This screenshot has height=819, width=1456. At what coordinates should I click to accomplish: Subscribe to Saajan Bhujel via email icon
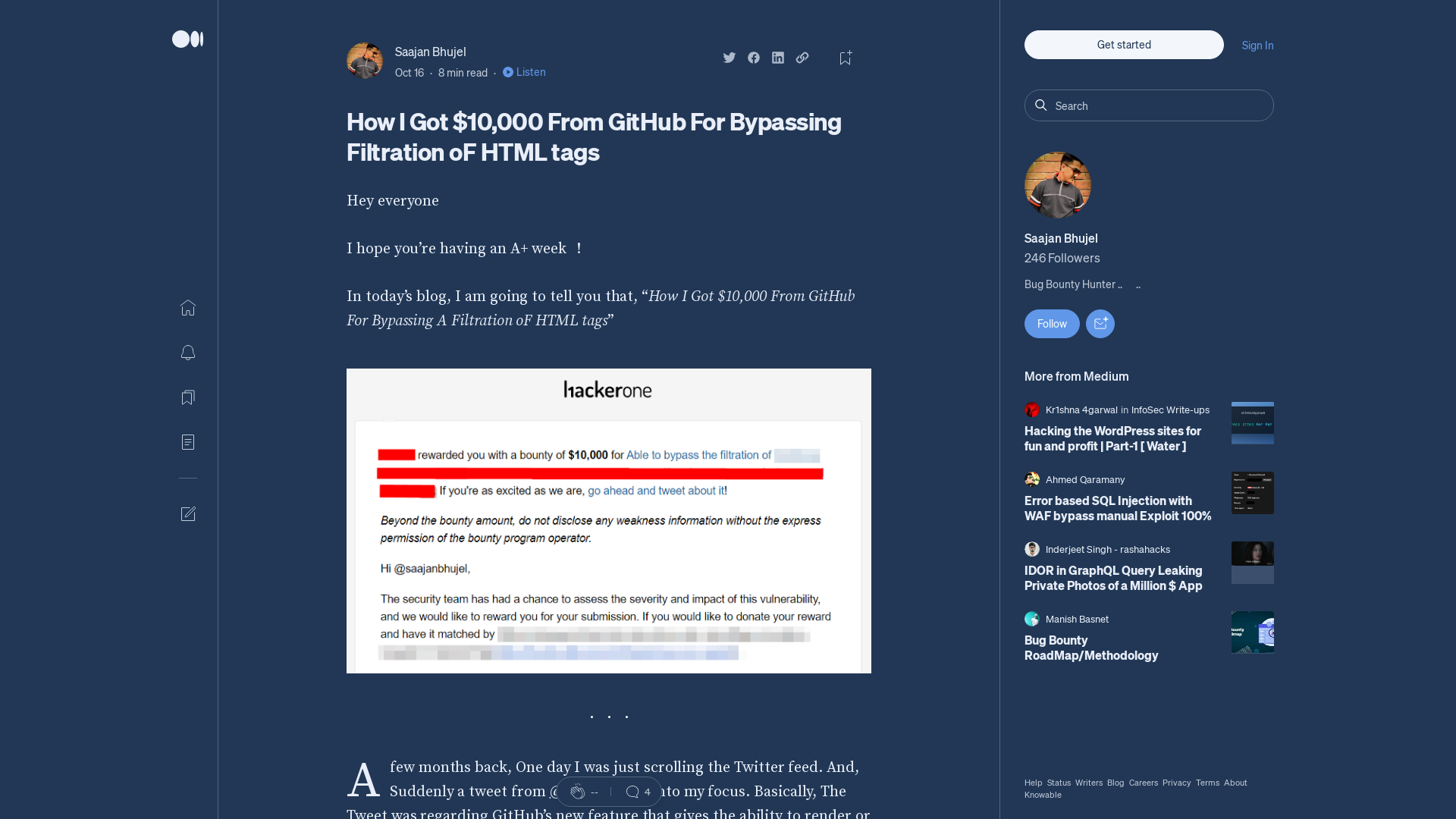pyautogui.click(x=1100, y=324)
